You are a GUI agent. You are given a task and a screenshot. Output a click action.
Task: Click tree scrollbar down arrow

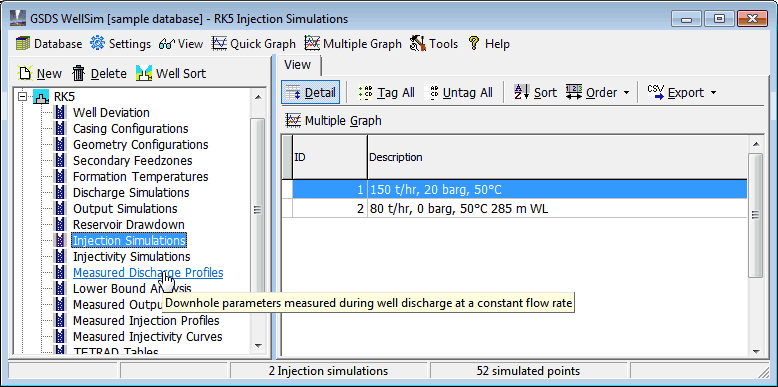click(x=258, y=345)
